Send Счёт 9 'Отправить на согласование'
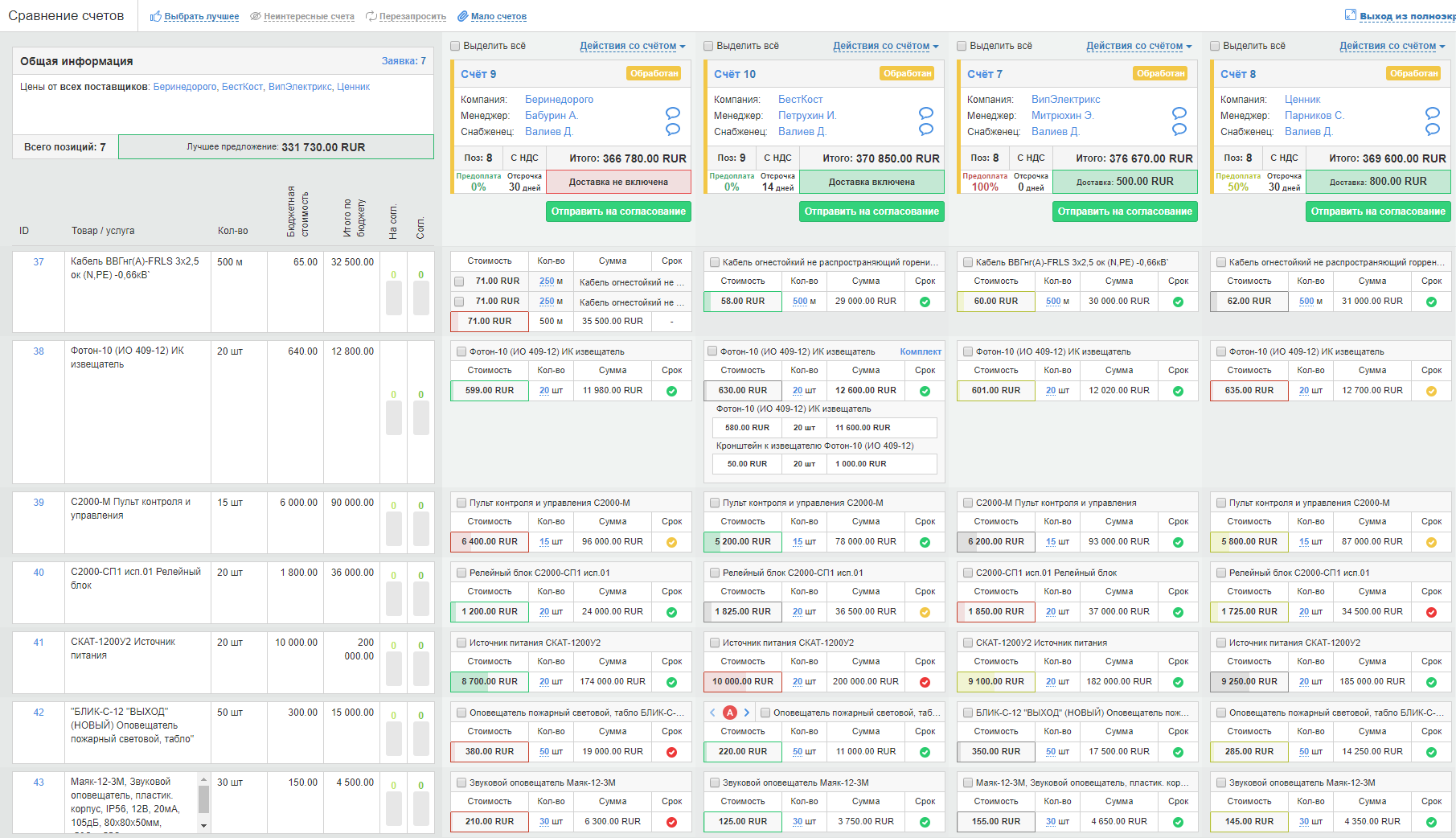This screenshot has width=1456, height=838. click(x=618, y=212)
